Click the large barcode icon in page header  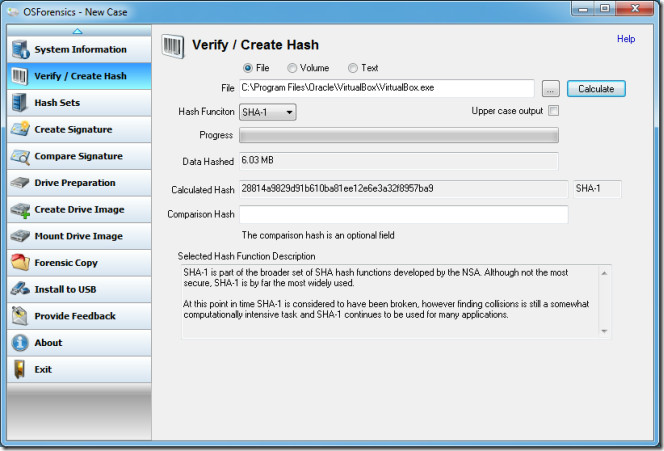point(173,46)
